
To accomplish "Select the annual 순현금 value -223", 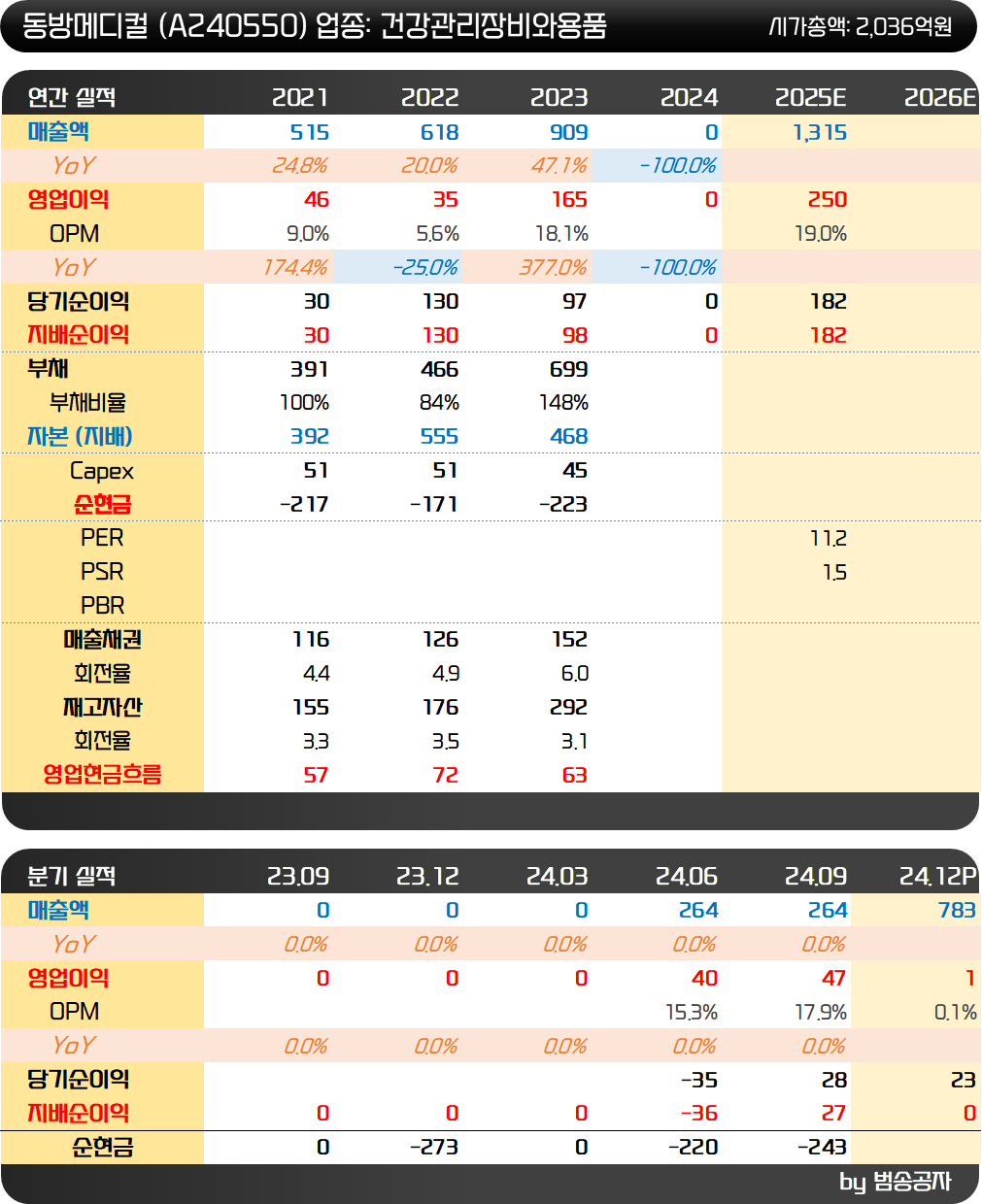I will point(563,505).
